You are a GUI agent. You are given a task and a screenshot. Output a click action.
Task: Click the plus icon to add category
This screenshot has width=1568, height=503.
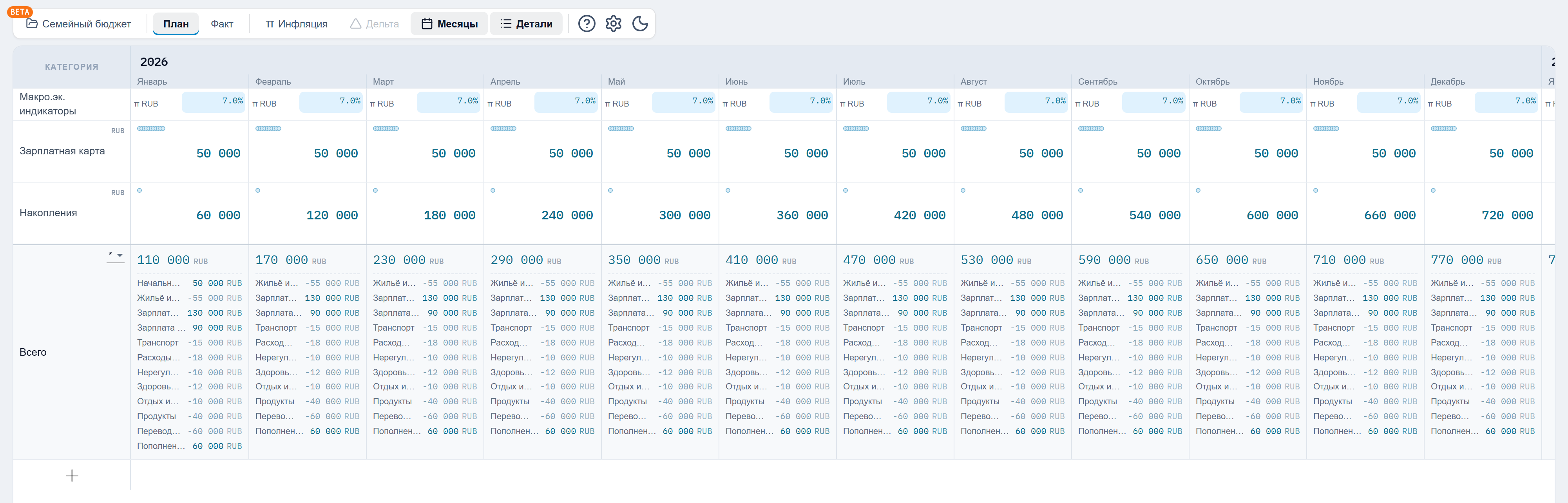72,476
